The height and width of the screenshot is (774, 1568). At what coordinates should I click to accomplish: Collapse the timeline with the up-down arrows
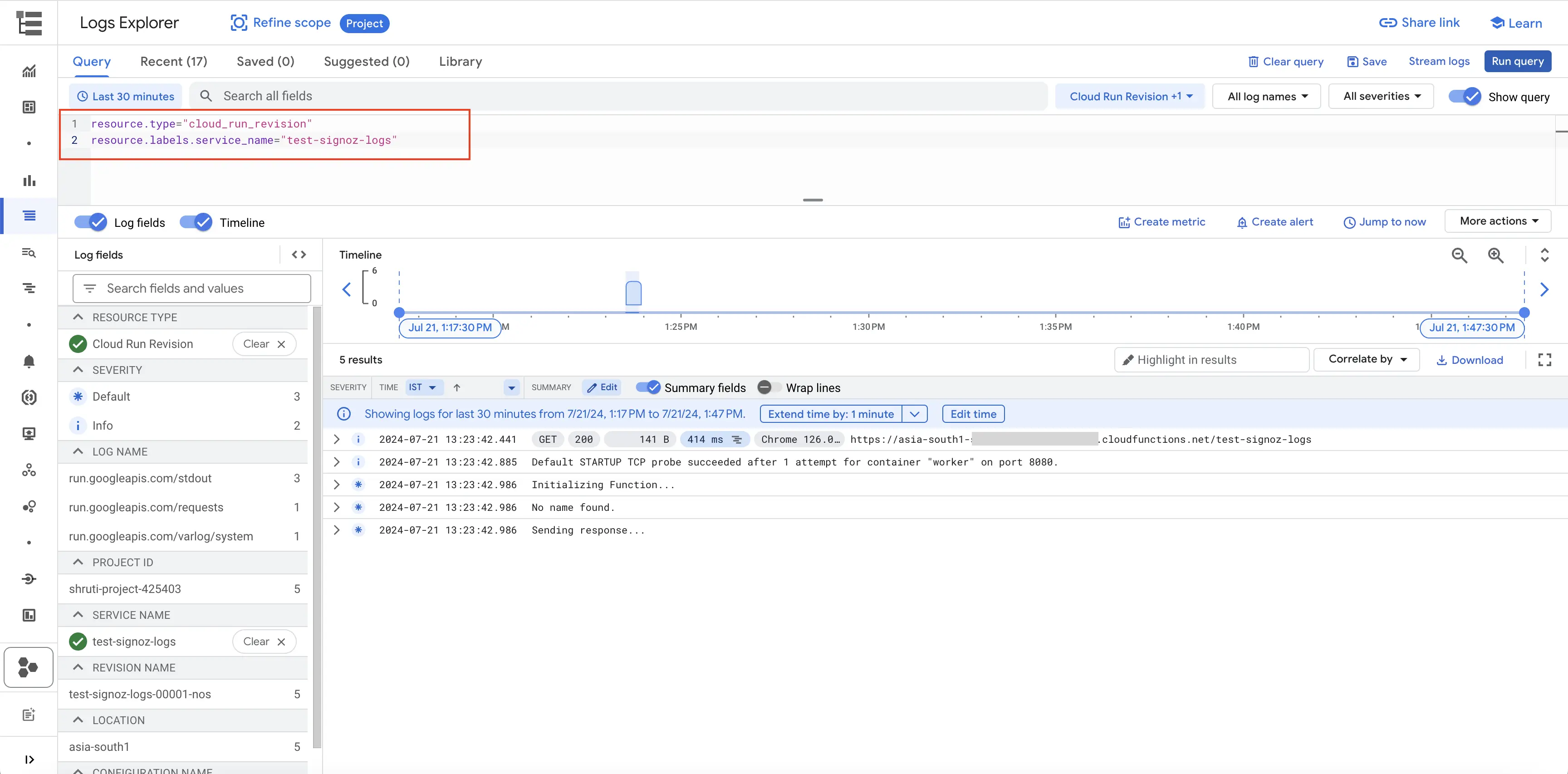click(x=1544, y=255)
